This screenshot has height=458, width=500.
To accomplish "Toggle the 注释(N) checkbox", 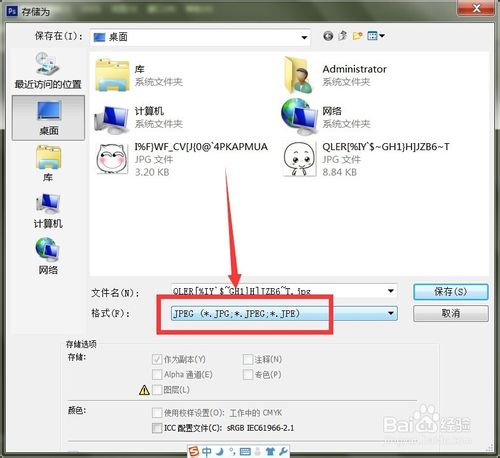I will pyautogui.click(x=248, y=359).
